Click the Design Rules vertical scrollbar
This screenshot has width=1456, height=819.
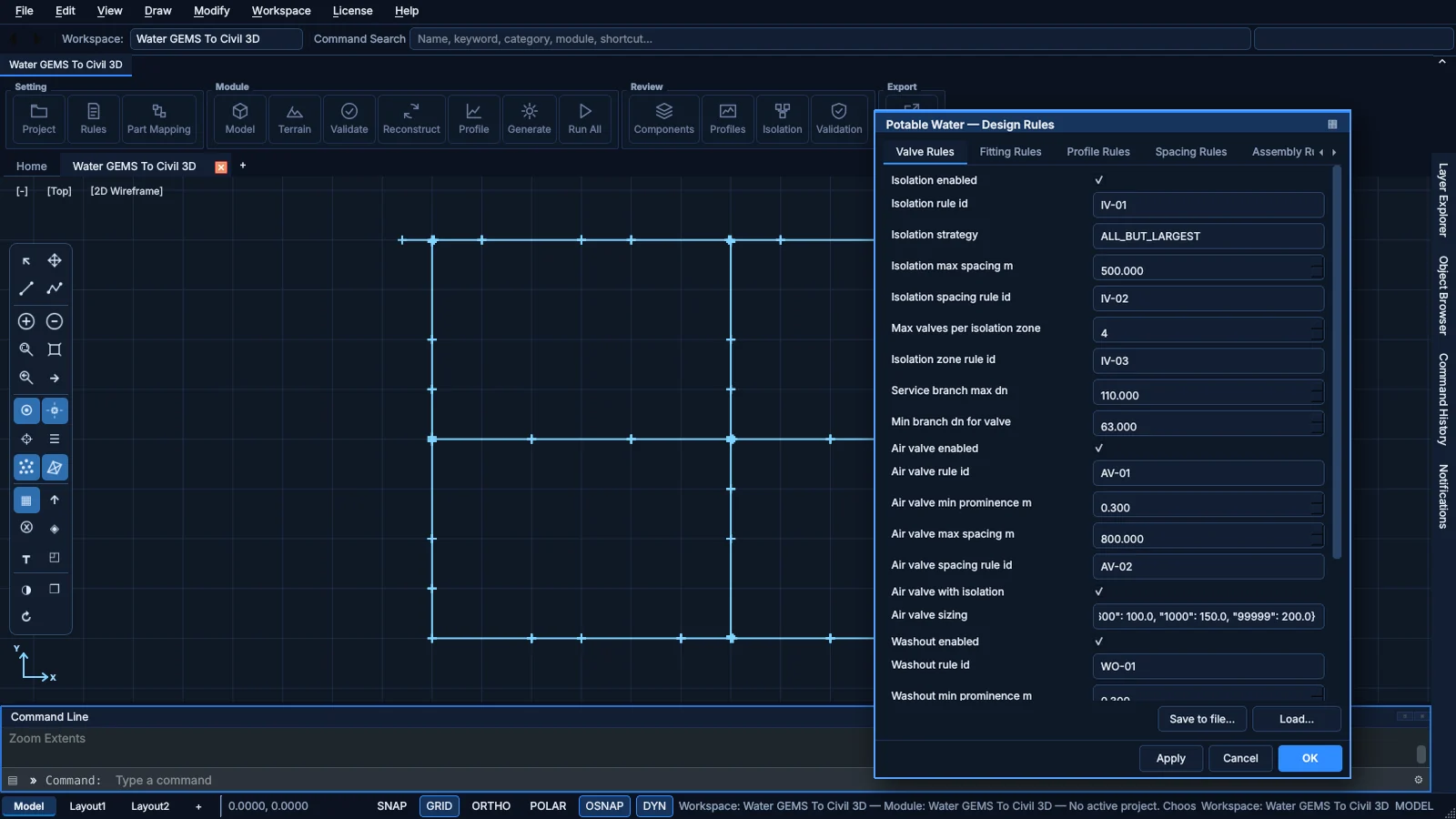pyautogui.click(x=1336, y=362)
